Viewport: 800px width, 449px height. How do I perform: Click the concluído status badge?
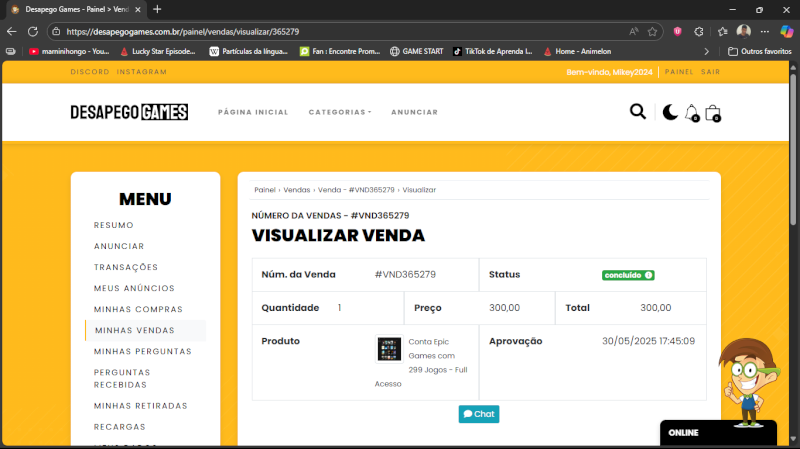pyautogui.click(x=628, y=275)
